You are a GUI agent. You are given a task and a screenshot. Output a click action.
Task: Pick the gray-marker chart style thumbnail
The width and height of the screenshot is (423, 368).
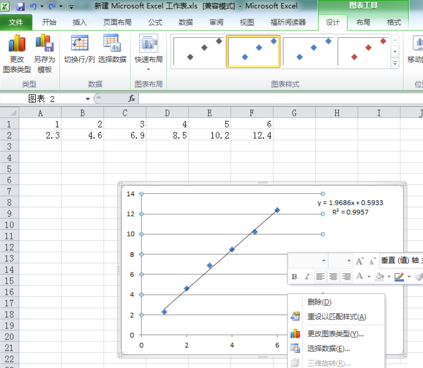point(199,51)
